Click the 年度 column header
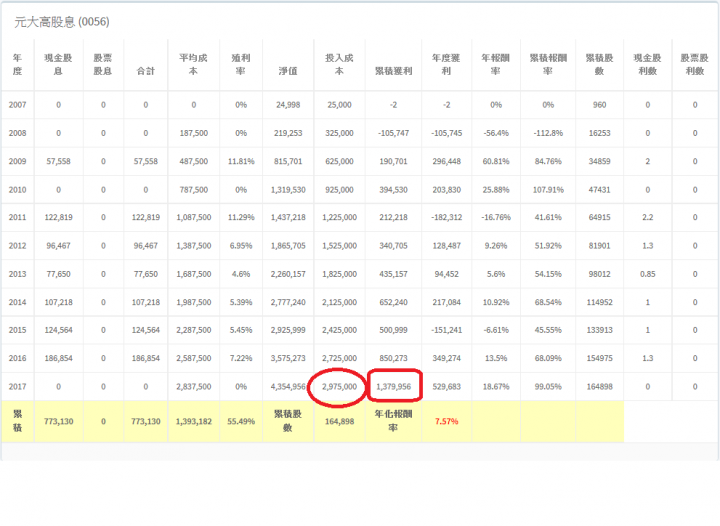The image size is (720, 526). click(17, 64)
